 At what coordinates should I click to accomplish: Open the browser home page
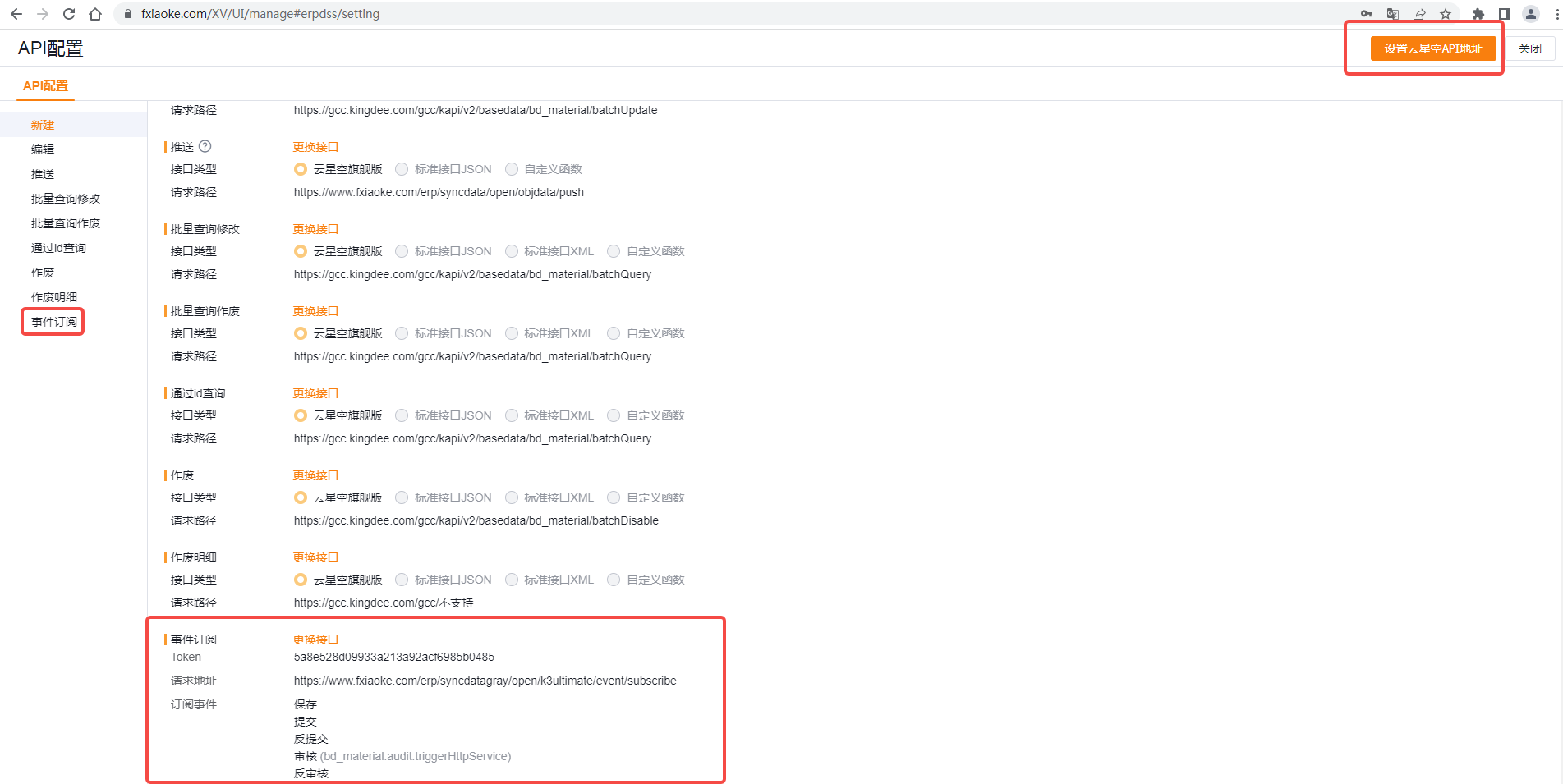pos(95,14)
